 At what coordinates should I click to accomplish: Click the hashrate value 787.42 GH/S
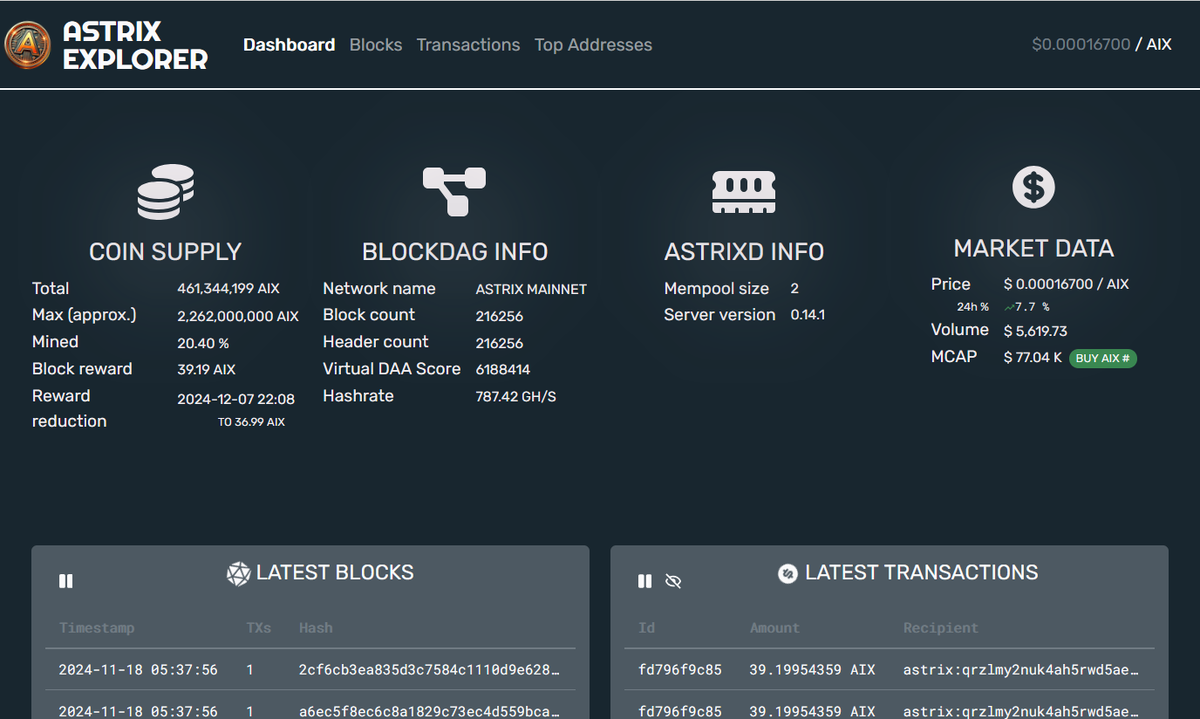click(515, 397)
